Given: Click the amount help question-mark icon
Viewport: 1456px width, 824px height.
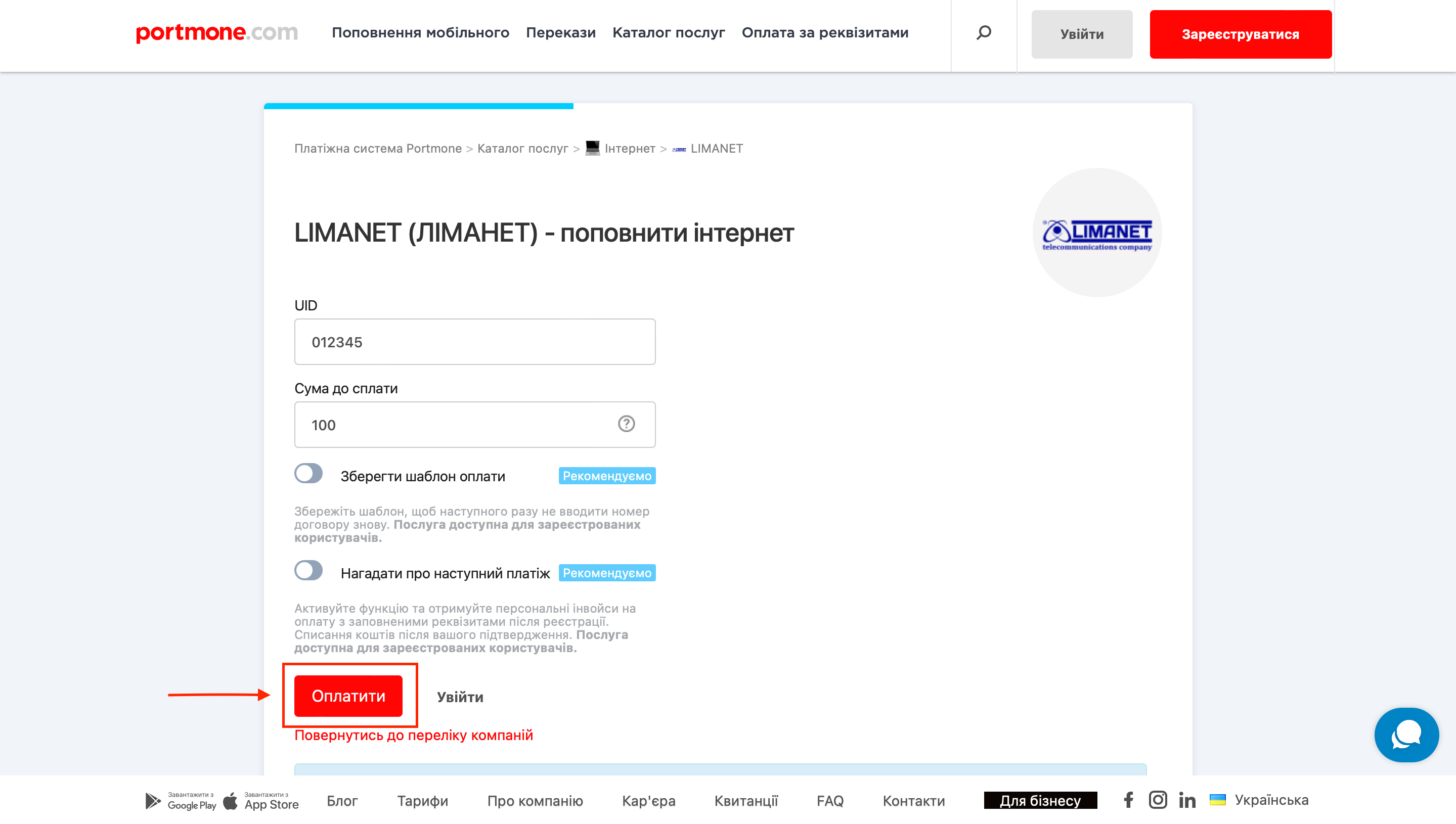Looking at the screenshot, I should [x=626, y=424].
